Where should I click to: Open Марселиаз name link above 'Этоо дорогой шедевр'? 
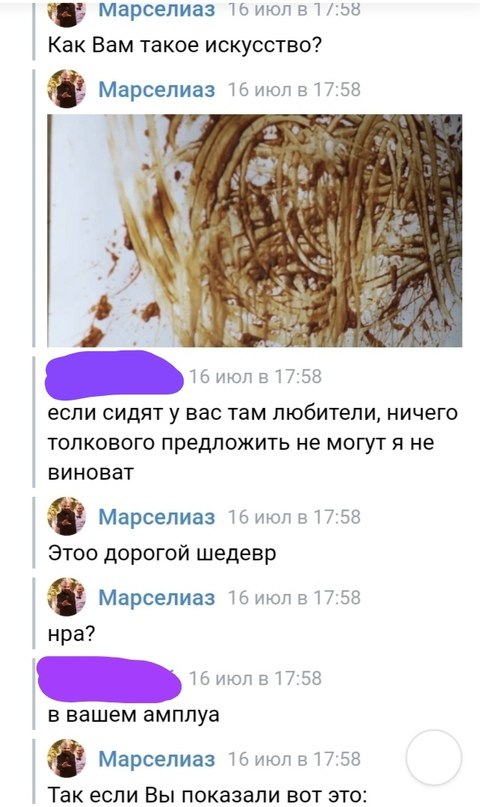pos(156,517)
